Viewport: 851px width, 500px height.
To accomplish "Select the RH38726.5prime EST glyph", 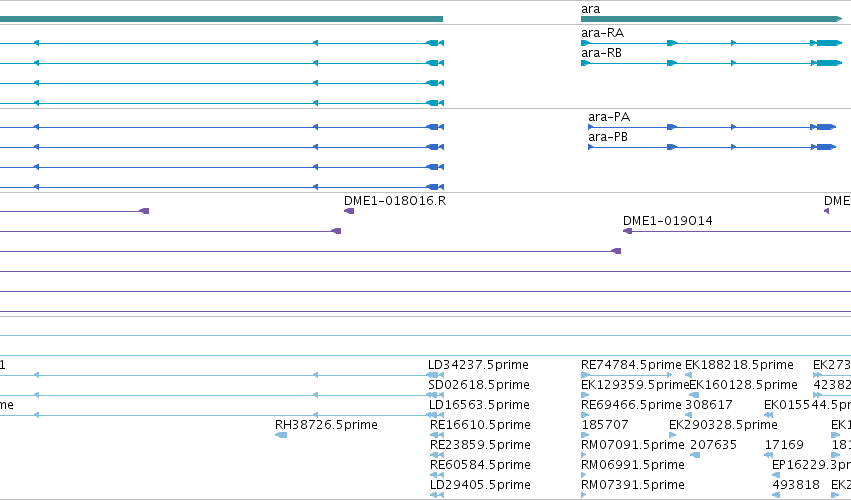I will click(x=281, y=435).
